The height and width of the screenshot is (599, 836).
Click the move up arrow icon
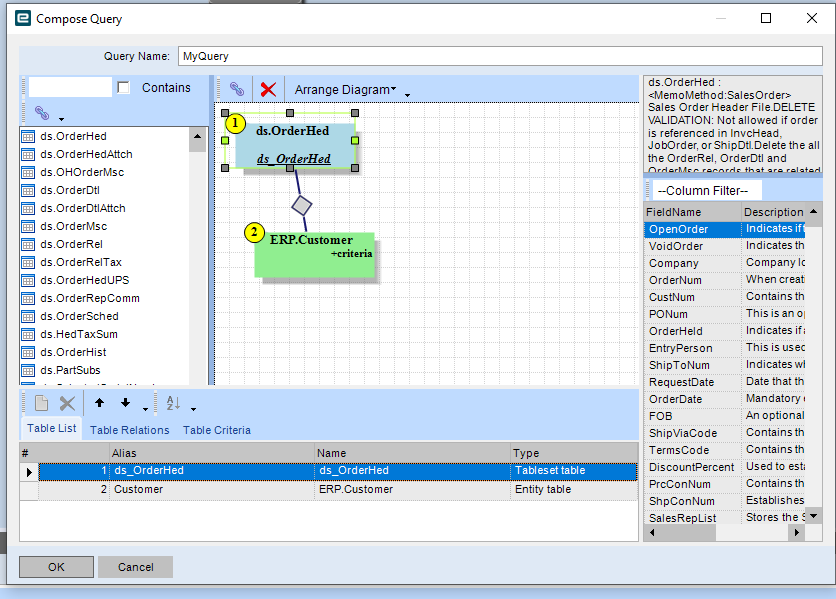point(99,403)
